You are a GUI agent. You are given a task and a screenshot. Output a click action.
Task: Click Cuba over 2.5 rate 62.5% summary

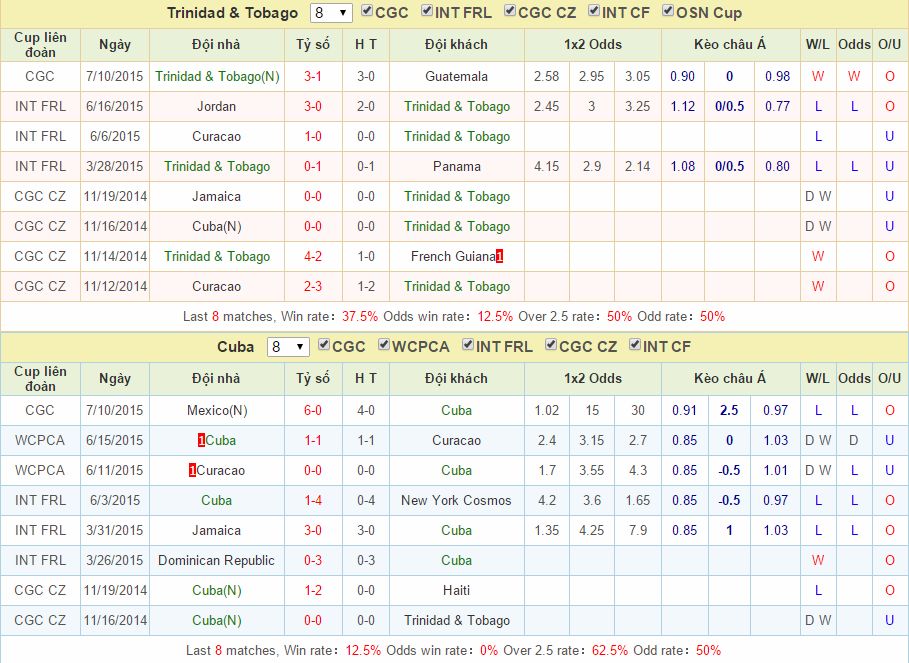tap(609, 650)
